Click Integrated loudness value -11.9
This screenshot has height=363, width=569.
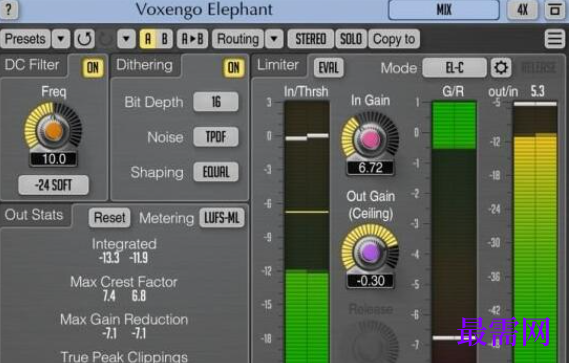139,258
